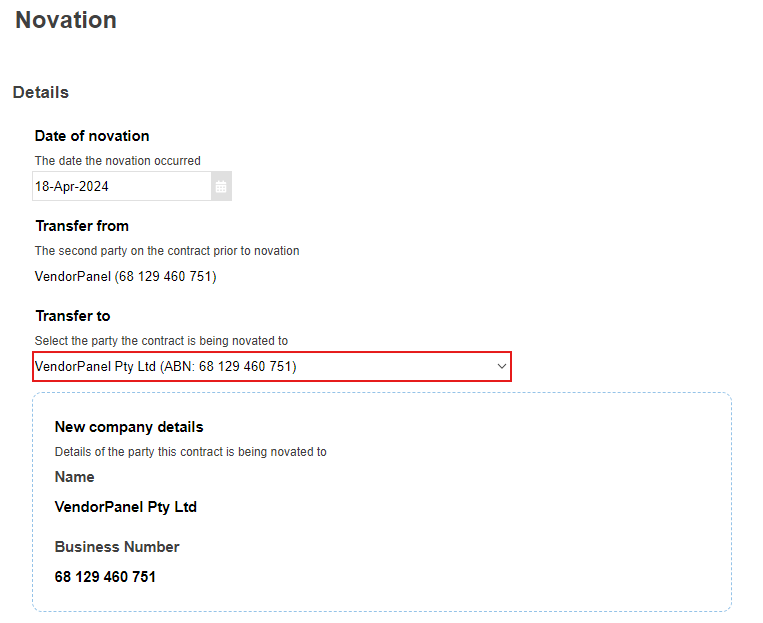Click the VendorPanel (68 129 460 751) transfer-from value

[125, 276]
